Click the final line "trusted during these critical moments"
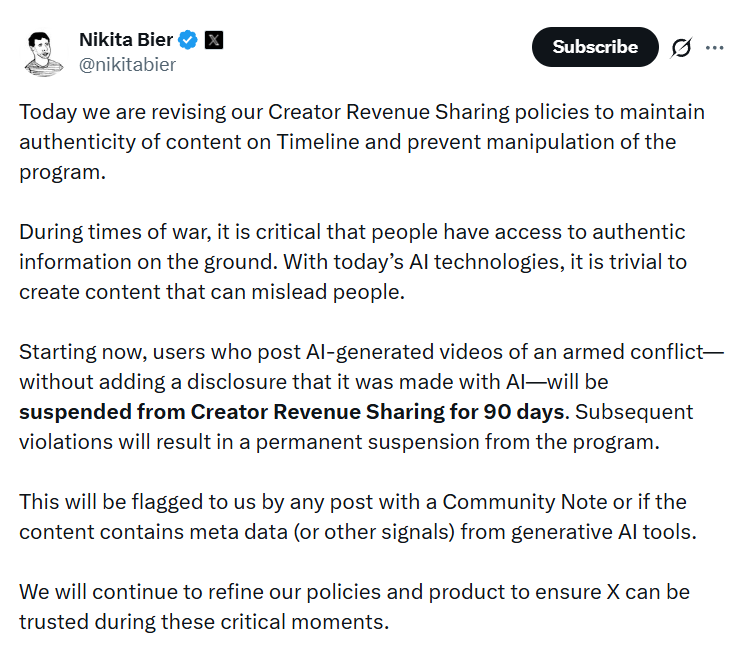The height and width of the screenshot is (652, 743). pyautogui.click(x=204, y=622)
